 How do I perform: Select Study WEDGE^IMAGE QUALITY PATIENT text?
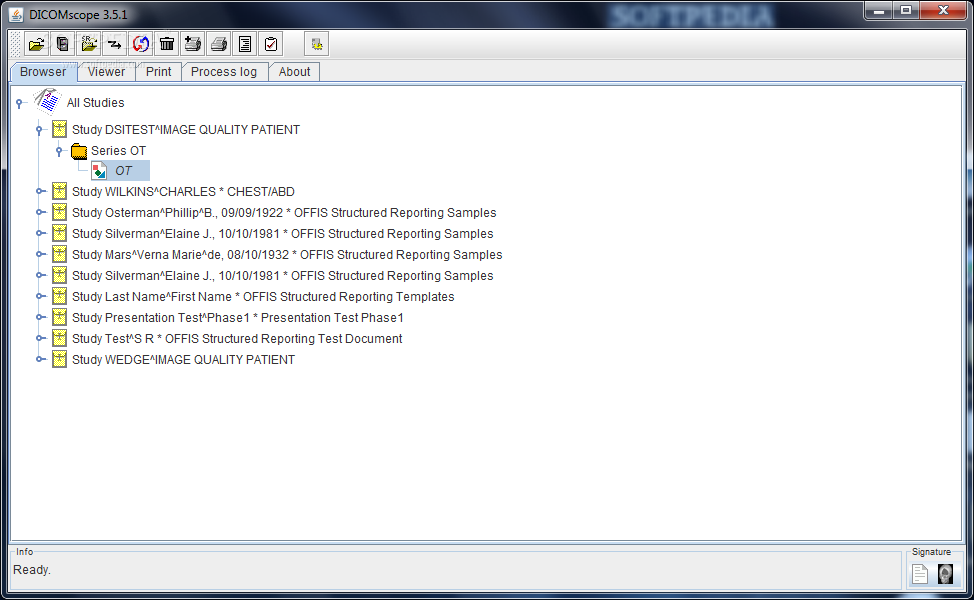click(x=183, y=360)
